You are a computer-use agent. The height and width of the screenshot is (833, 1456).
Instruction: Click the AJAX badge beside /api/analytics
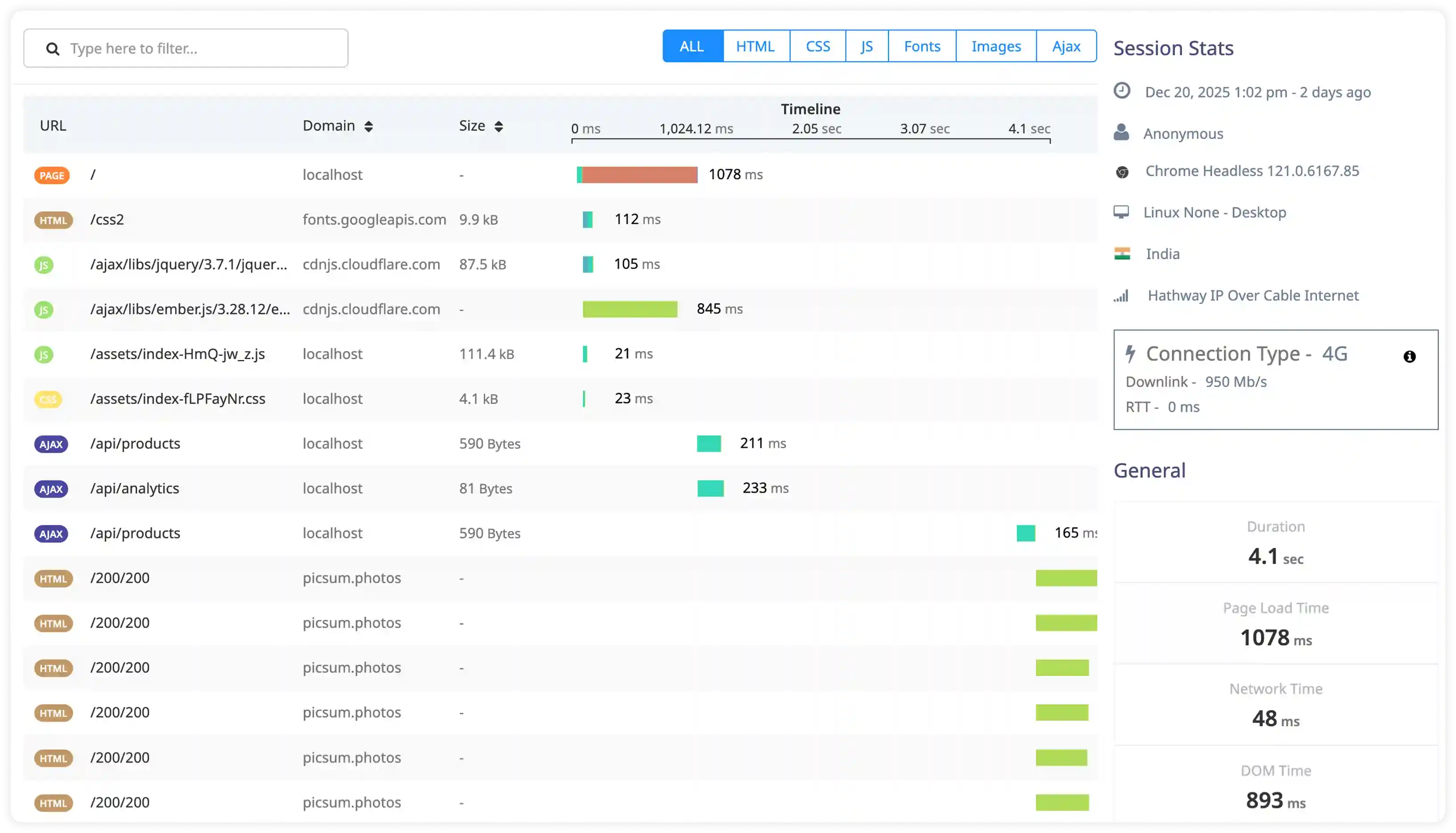[x=51, y=489]
